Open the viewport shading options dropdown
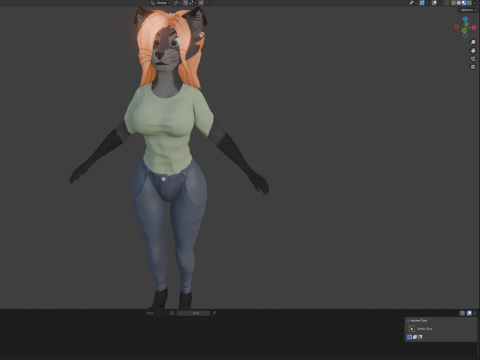This screenshot has height=360, width=480. [474, 3]
